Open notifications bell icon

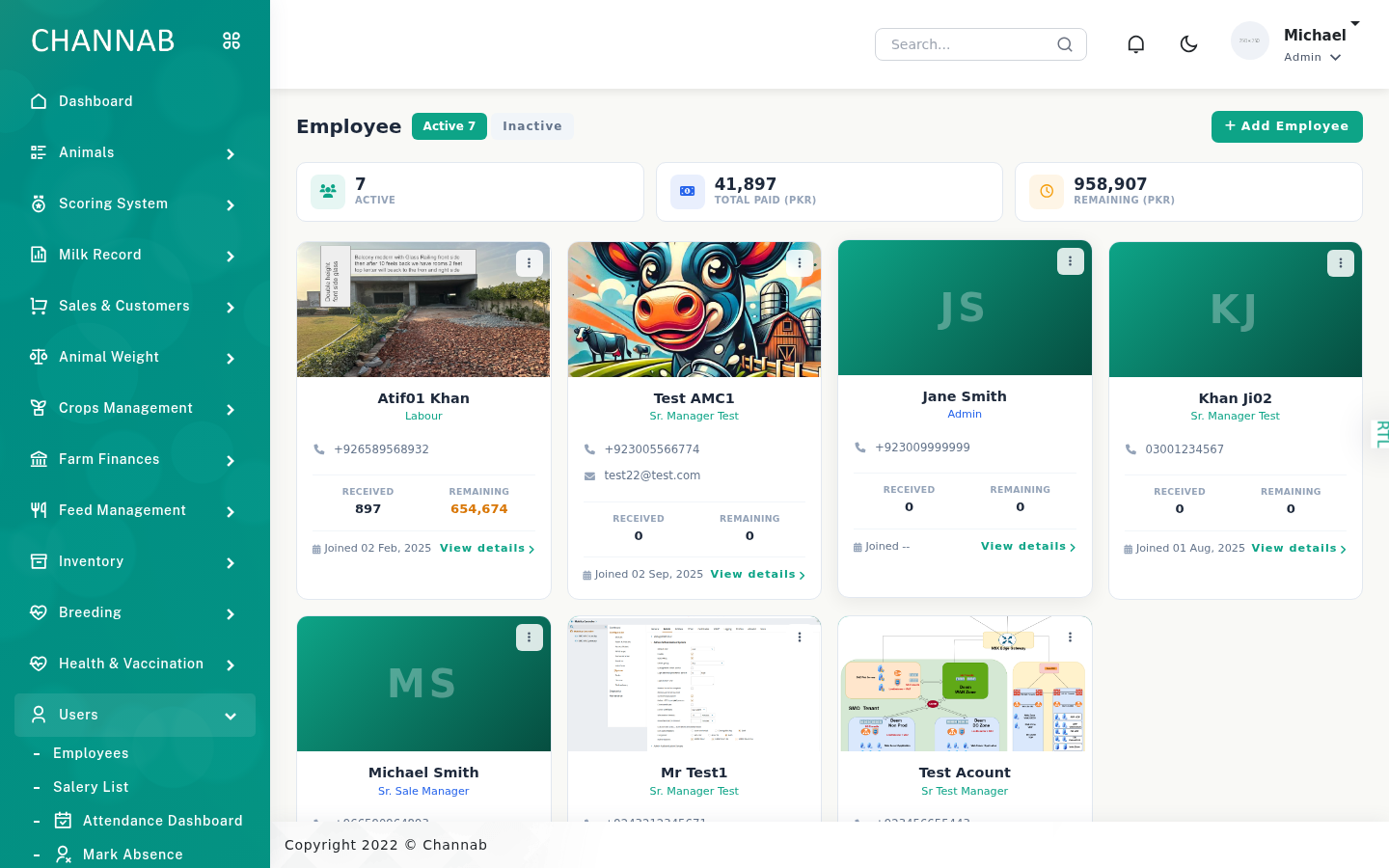click(1136, 44)
